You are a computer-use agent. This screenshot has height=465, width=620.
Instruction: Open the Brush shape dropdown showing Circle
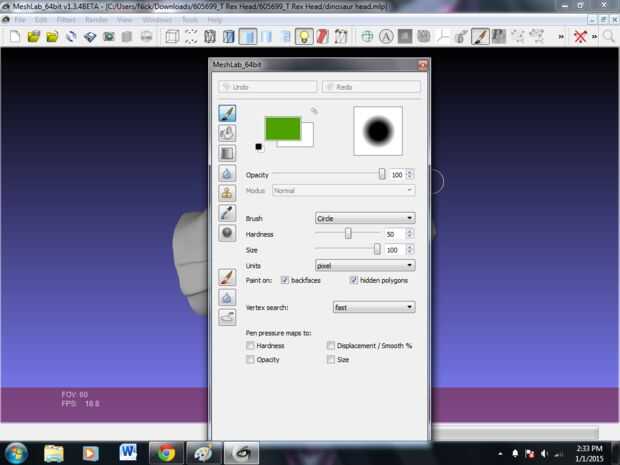click(x=365, y=218)
